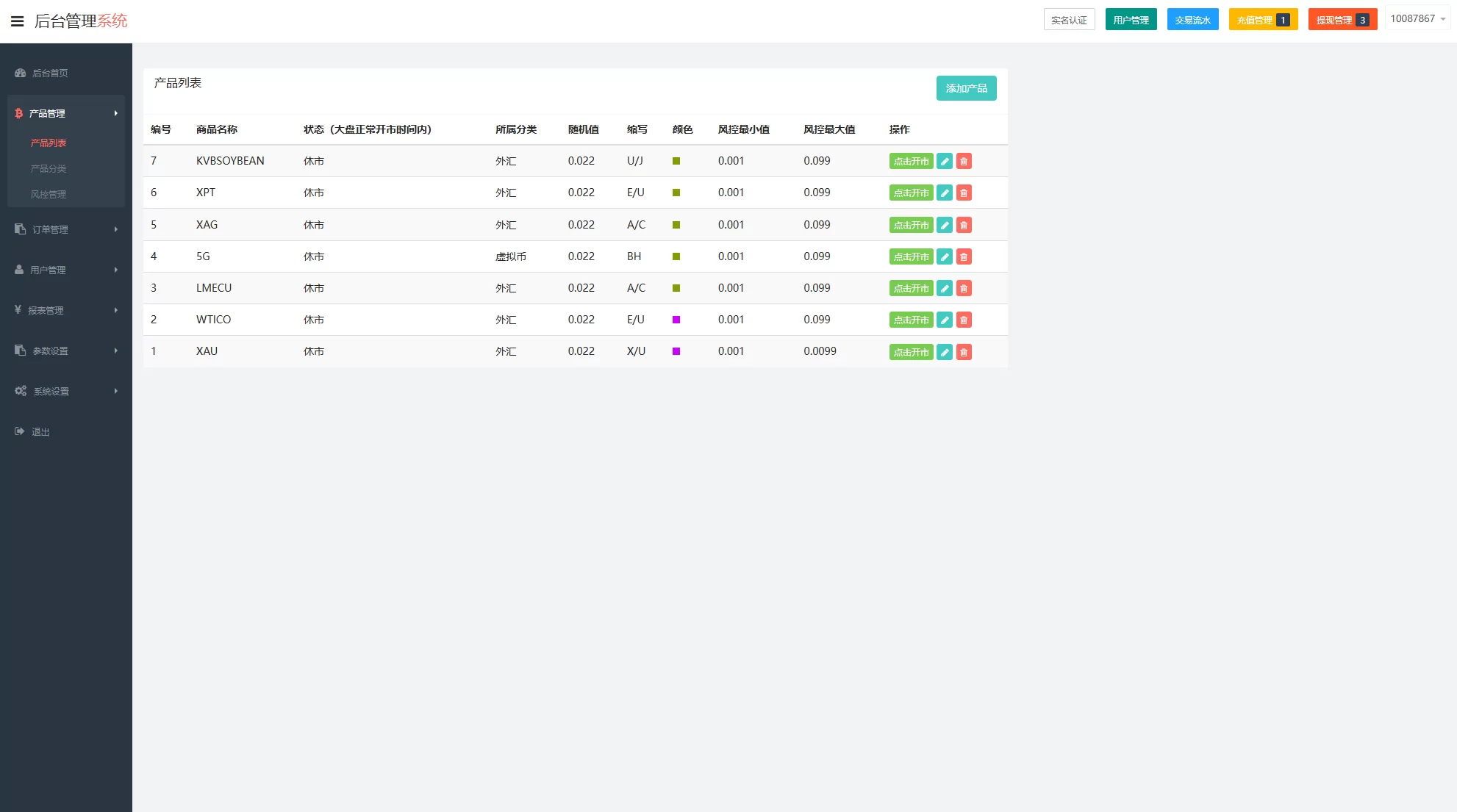
Task: Click the 充值管理 badge button
Action: (1262, 20)
